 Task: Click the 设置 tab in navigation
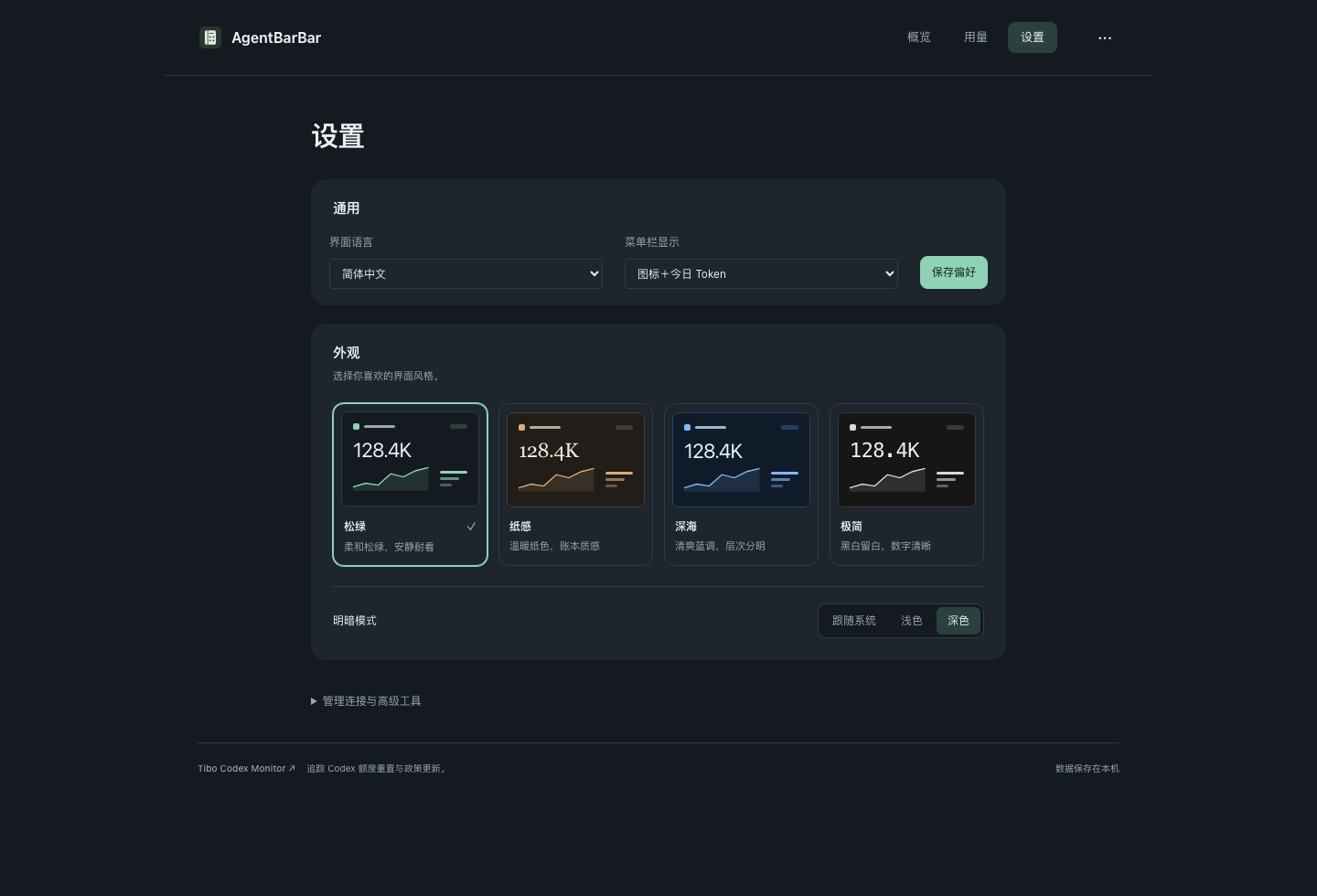coord(1033,37)
